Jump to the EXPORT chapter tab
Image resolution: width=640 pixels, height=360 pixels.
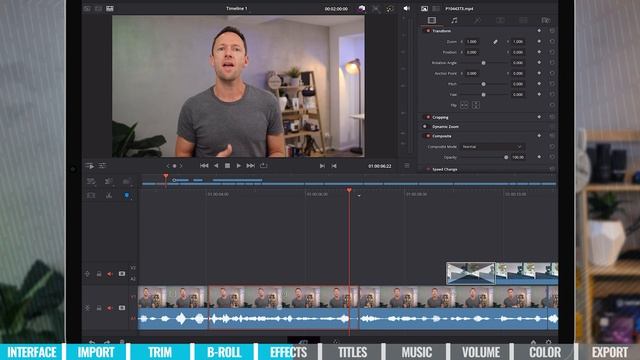(x=610, y=352)
